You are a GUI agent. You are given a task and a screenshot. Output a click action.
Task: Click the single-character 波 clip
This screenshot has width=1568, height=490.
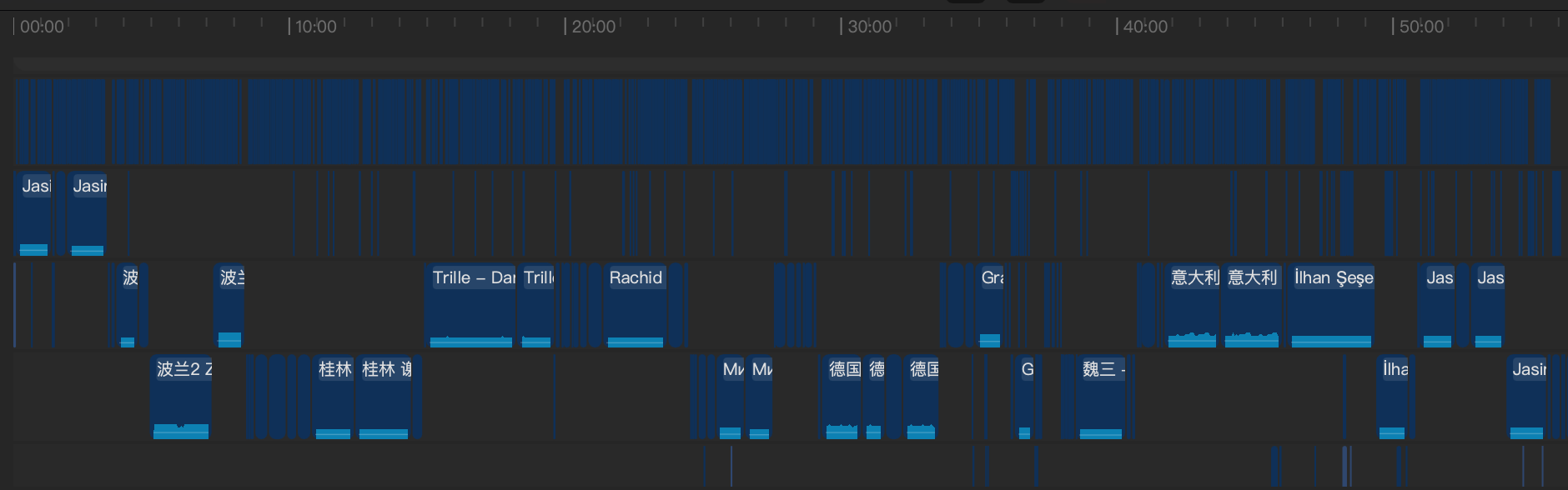[x=128, y=305]
